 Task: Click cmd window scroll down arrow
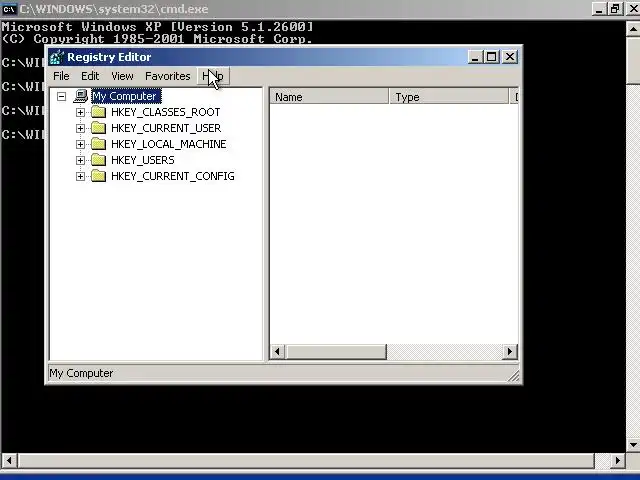(633, 444)
